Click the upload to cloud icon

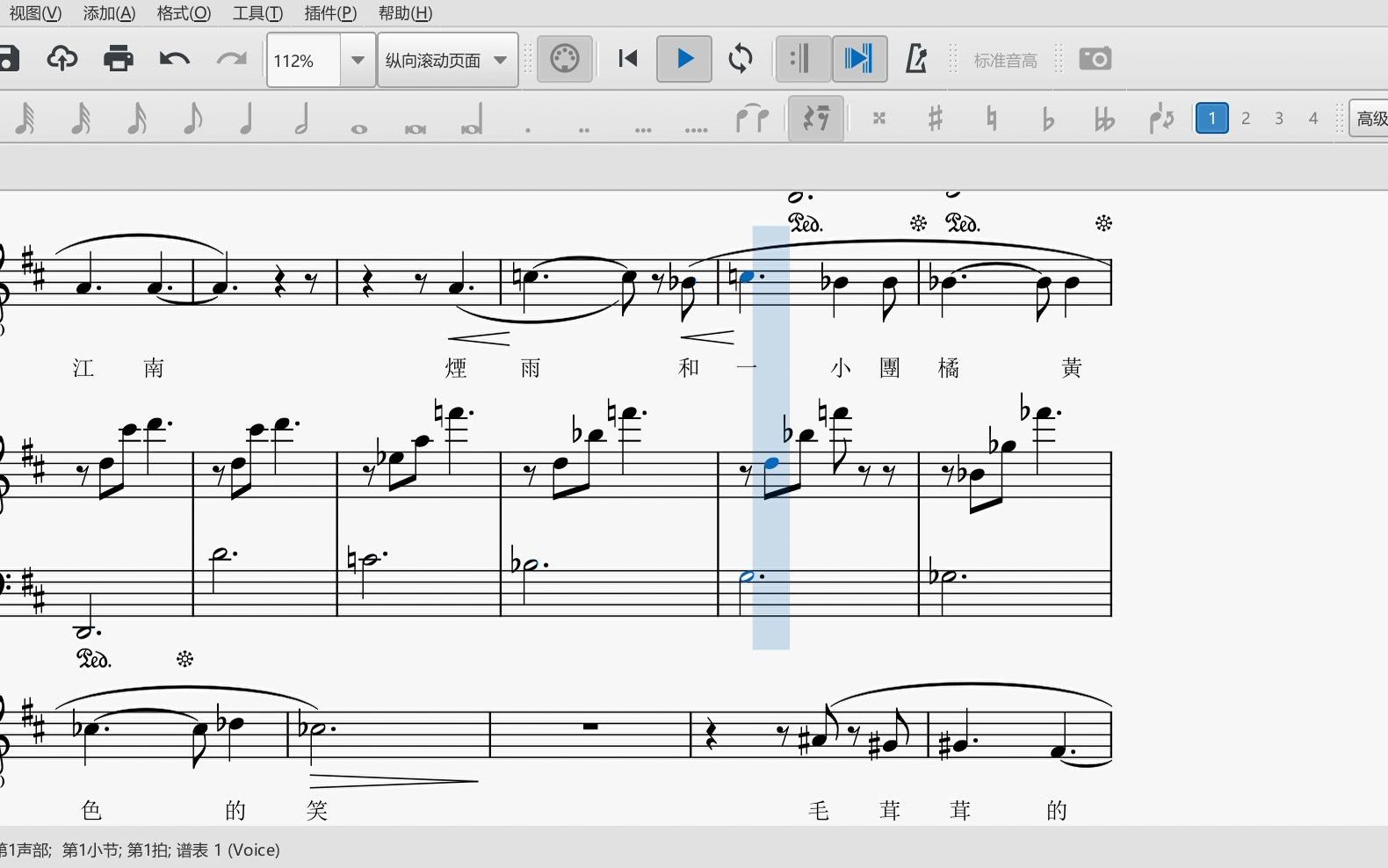(x=61, y=59)
